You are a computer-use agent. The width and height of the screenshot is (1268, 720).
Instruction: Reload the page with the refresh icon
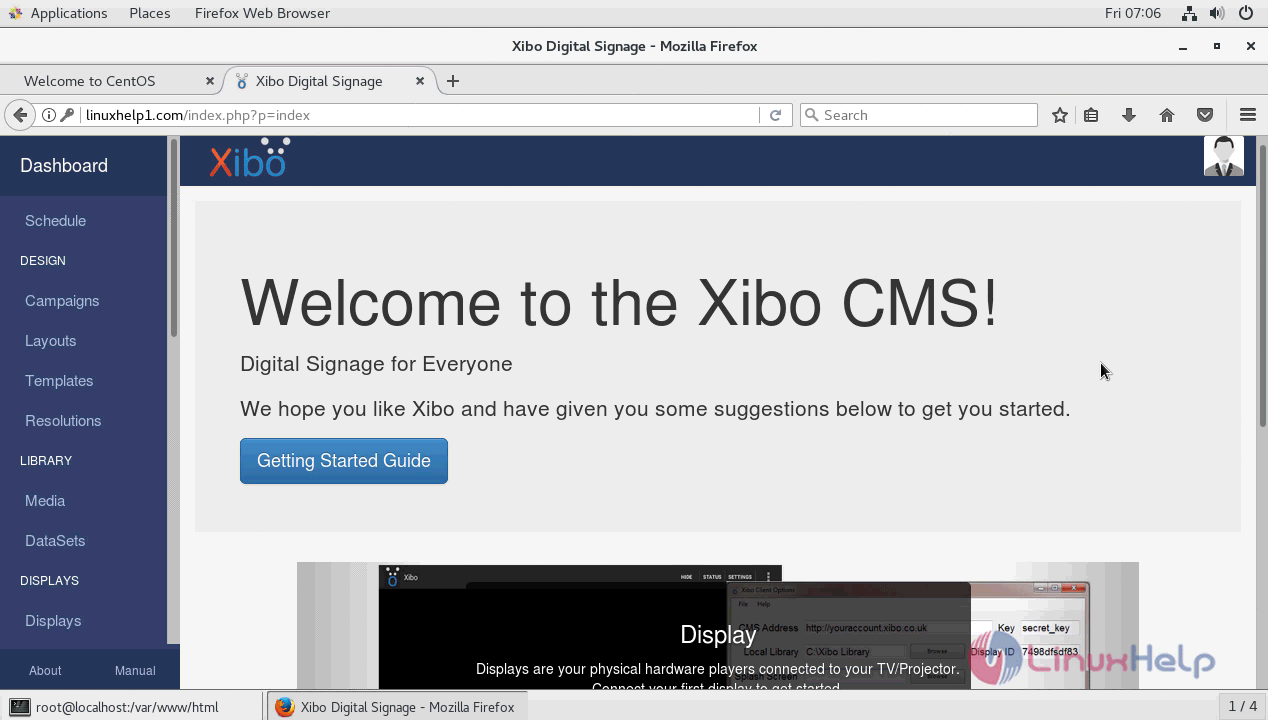click(775, 115)
